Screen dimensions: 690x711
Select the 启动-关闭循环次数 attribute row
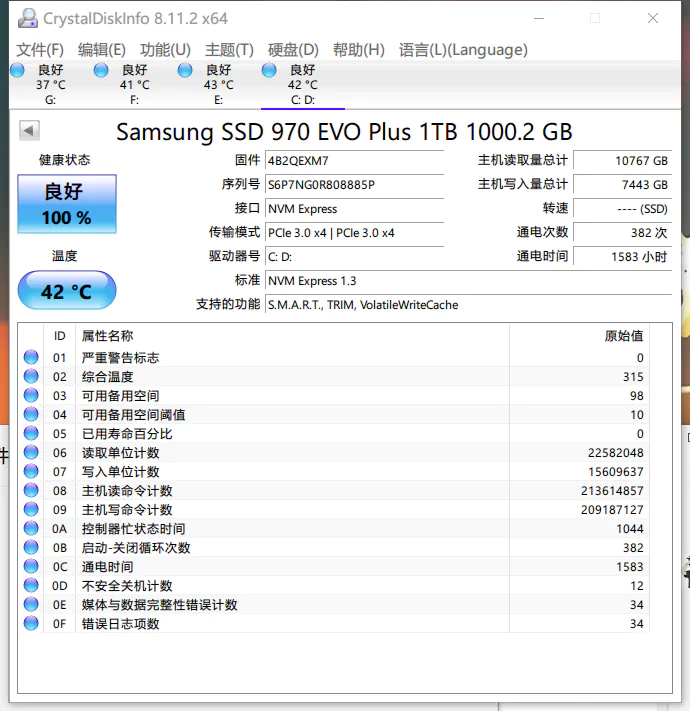pyautogui.click(x=335, y=547)
